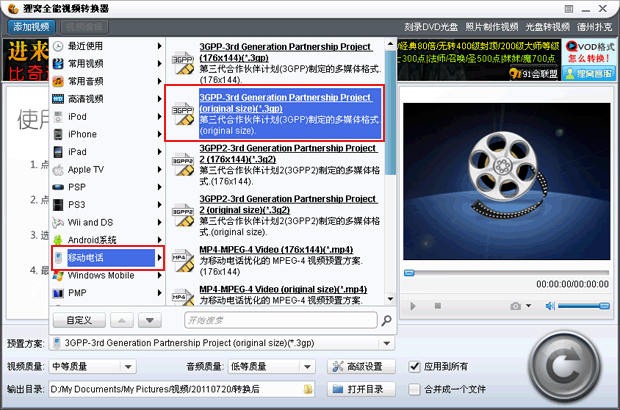Click the magnifier search icon

pos(386,320)
